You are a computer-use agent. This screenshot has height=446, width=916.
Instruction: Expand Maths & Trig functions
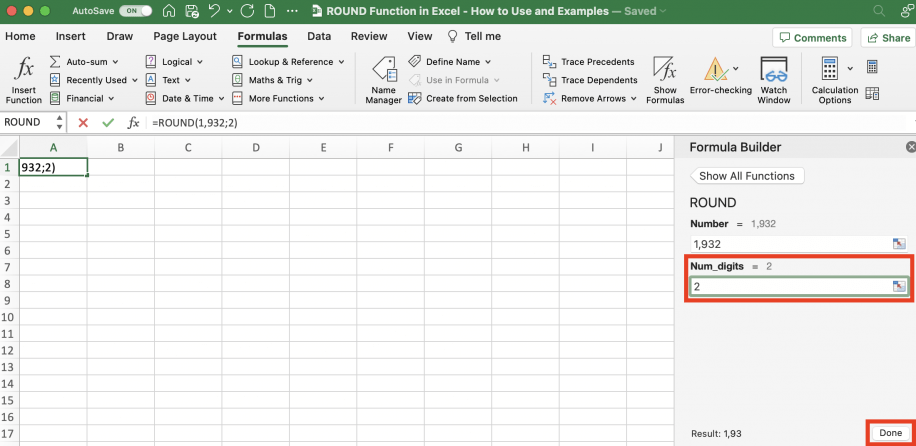pos(272,80)
